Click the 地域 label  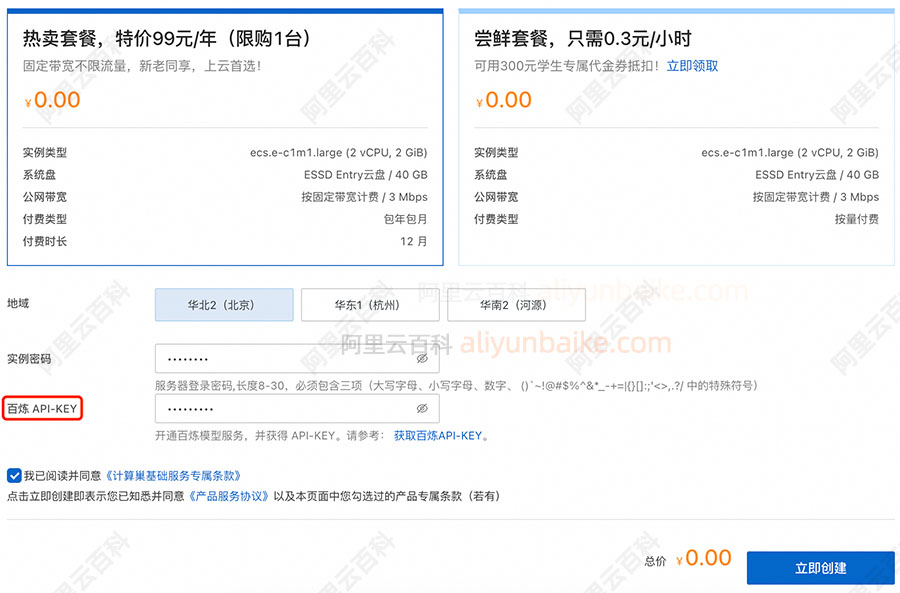coord(18,303)
